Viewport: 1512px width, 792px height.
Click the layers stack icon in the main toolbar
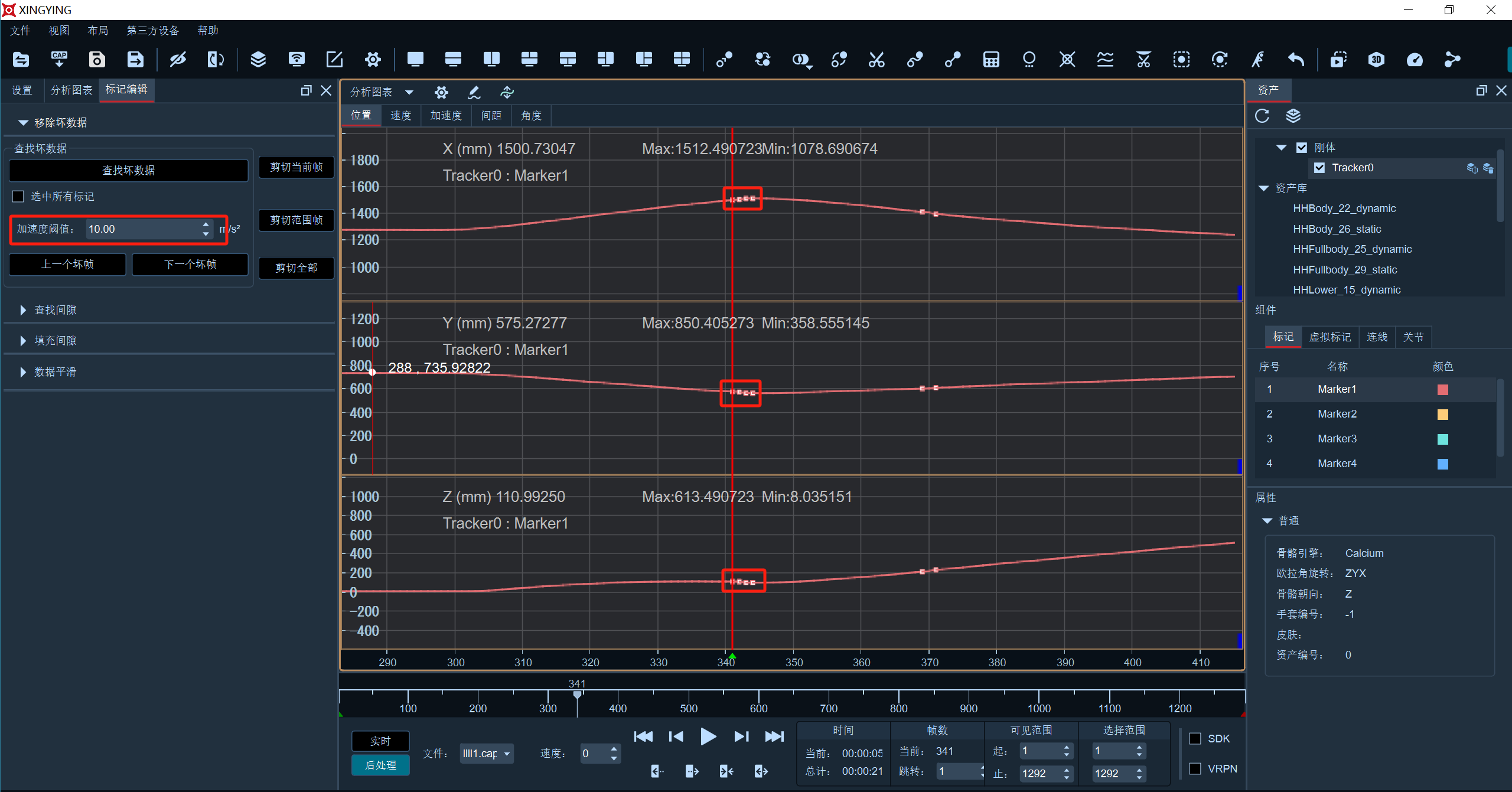(258, 60)
